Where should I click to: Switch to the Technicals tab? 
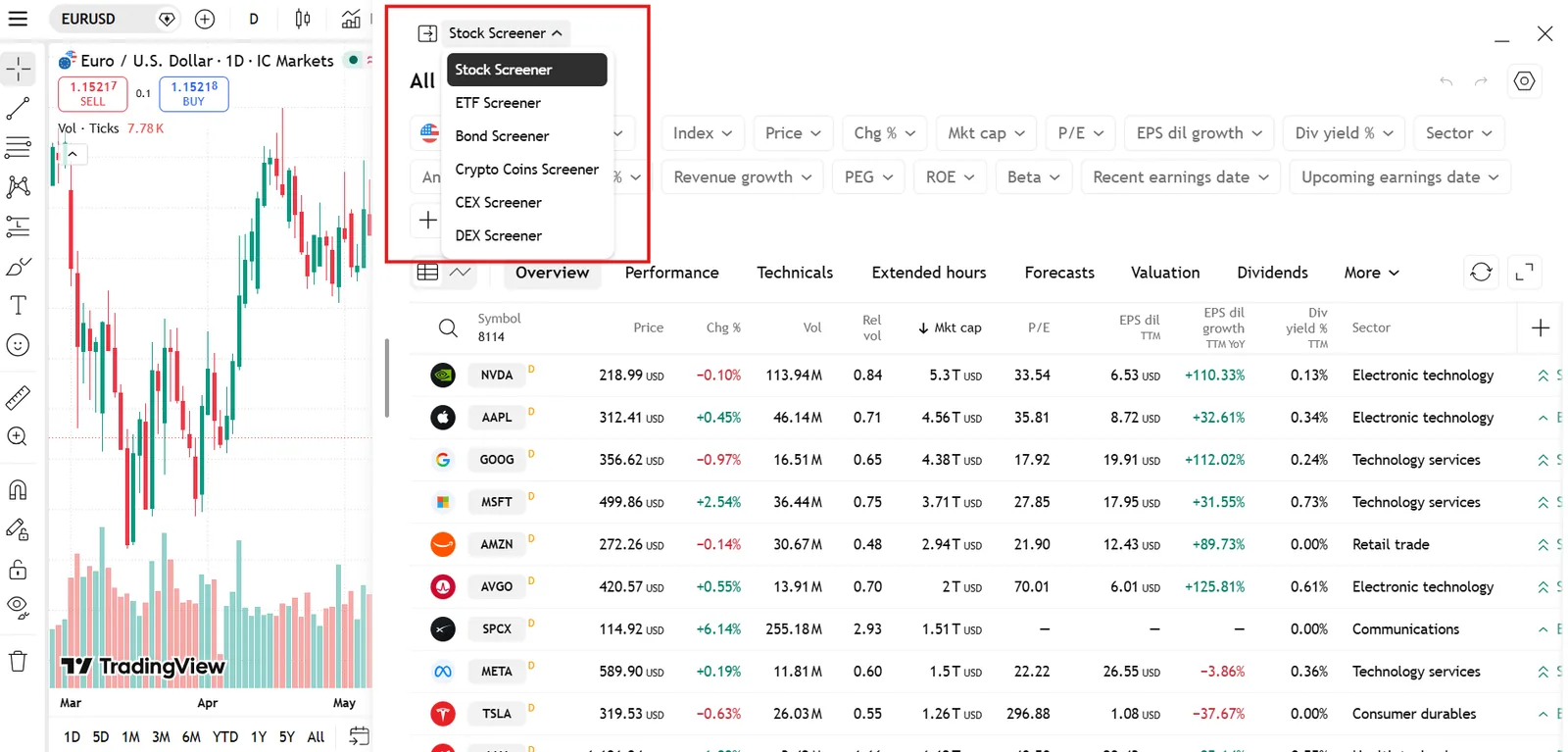(795, 273)
